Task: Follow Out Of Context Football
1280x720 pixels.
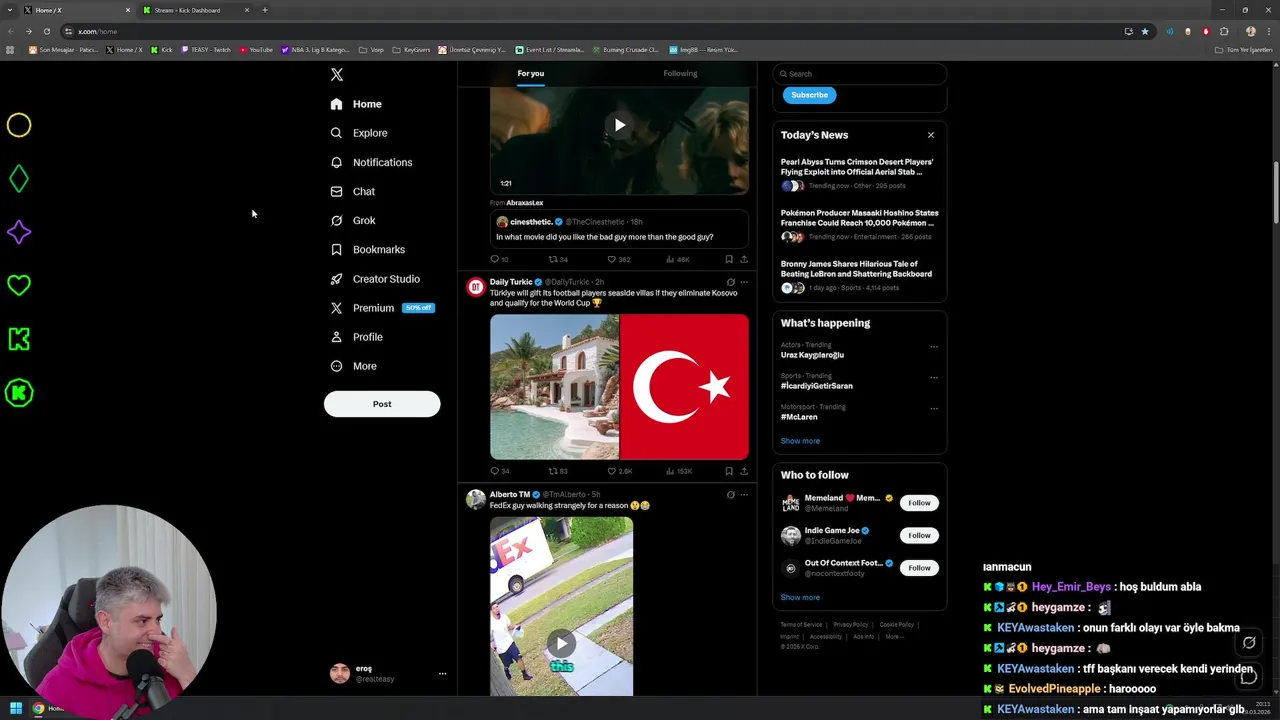Action: 919,568
